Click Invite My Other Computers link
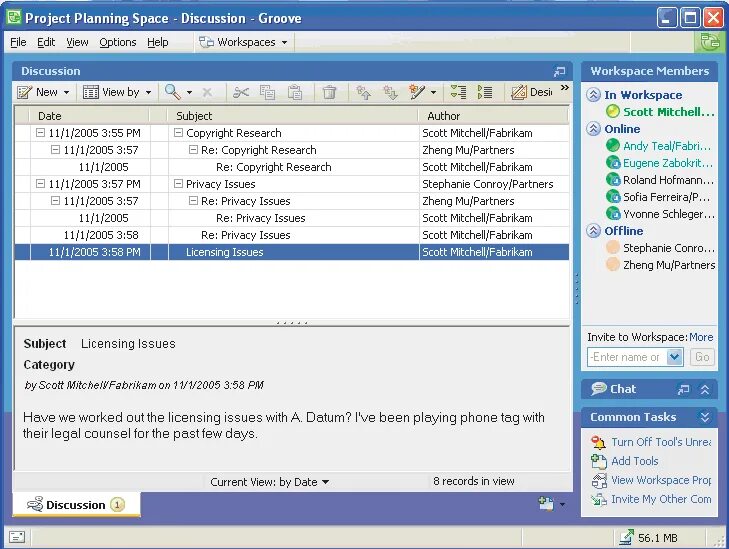The width and height of the screenshot is (729, 549). pos(651,499)
